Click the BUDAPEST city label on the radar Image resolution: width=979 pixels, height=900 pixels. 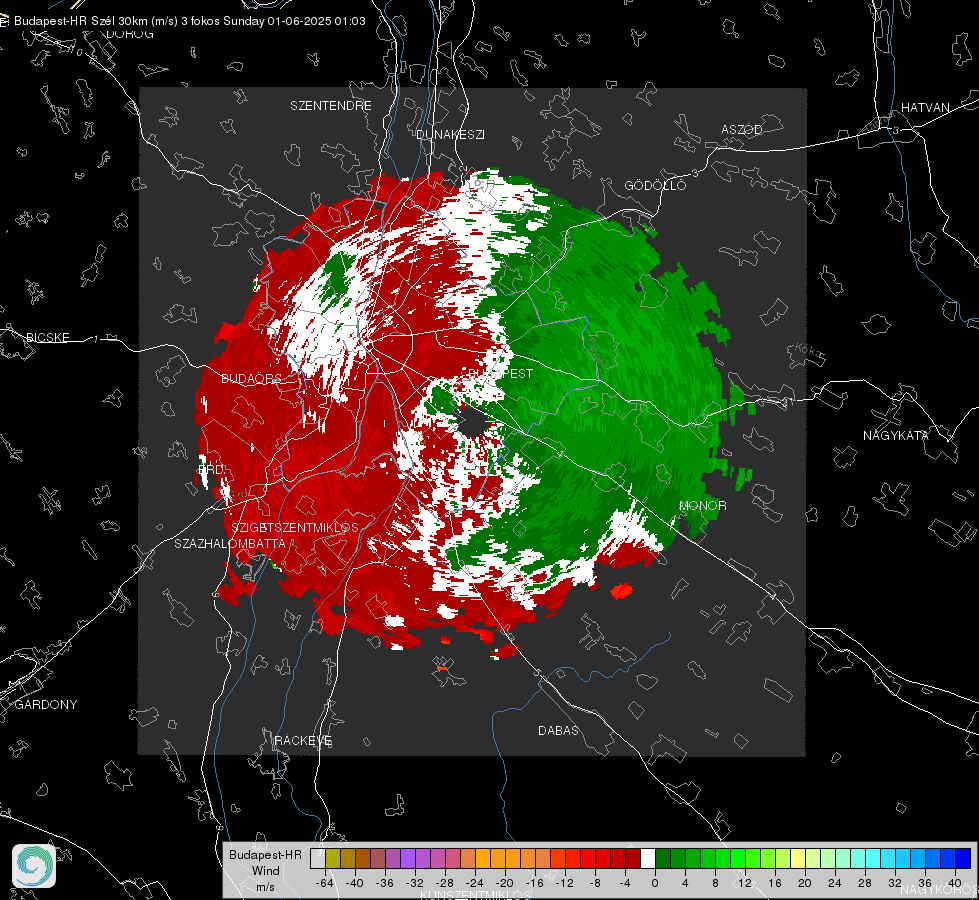501,374
